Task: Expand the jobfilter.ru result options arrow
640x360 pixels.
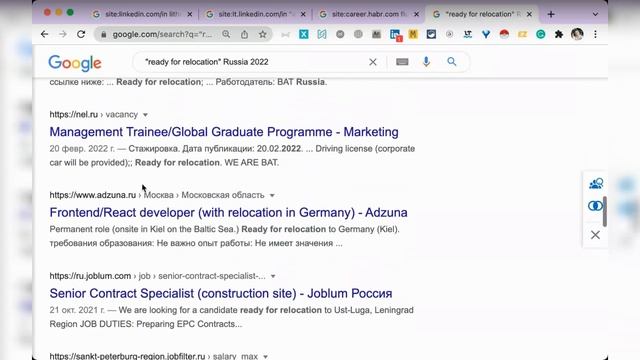Action: [x=265, y=357]
